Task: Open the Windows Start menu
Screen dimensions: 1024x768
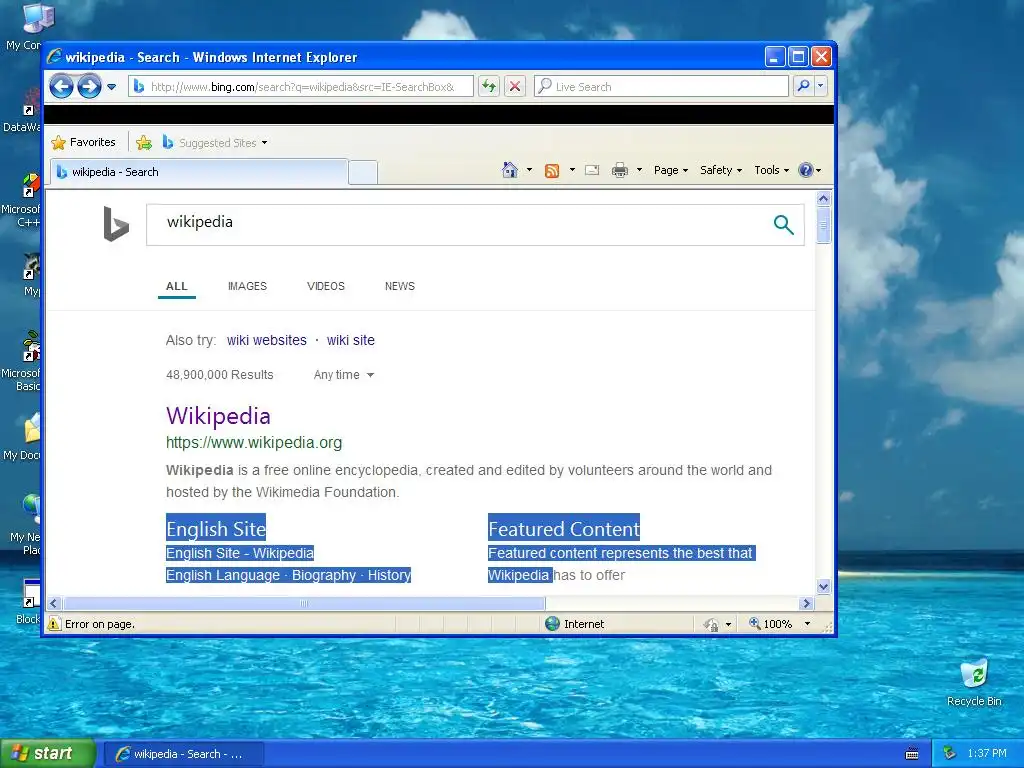Action: pos(48,754)
